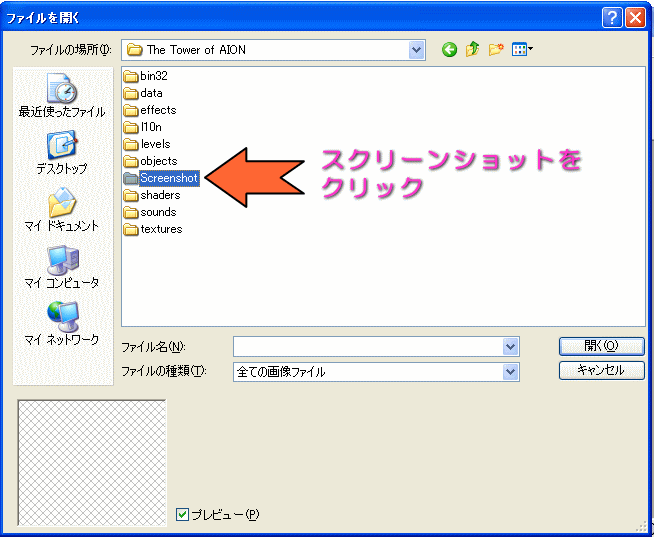Select the Screenshot folder

tap(161, 178)
